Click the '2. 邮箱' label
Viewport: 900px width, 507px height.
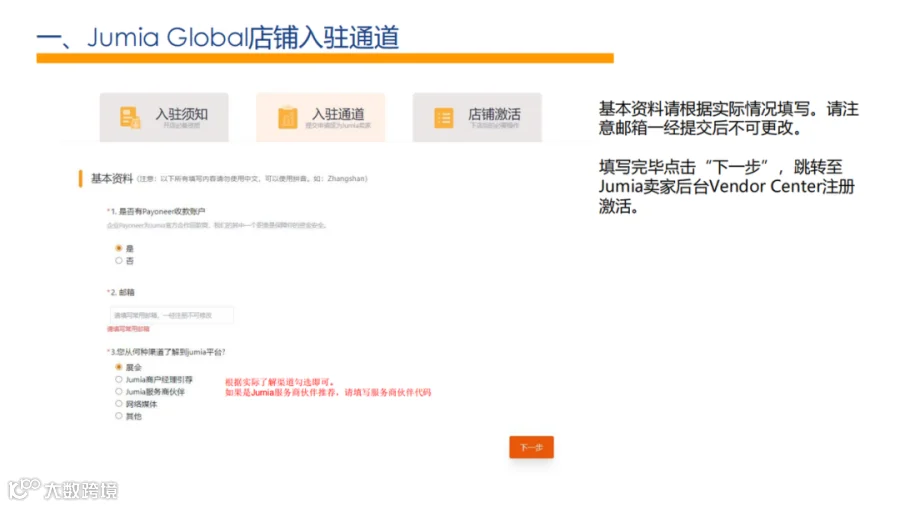121,292
